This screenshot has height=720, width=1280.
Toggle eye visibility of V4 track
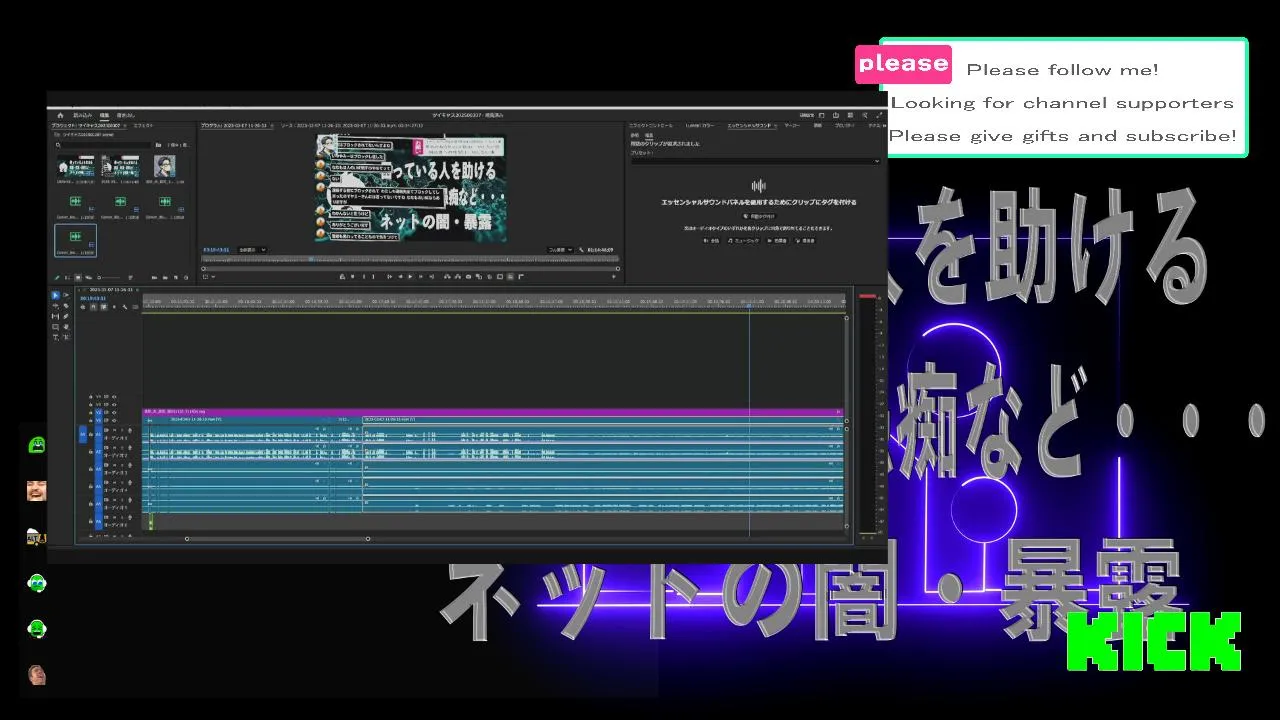[114, 397]
